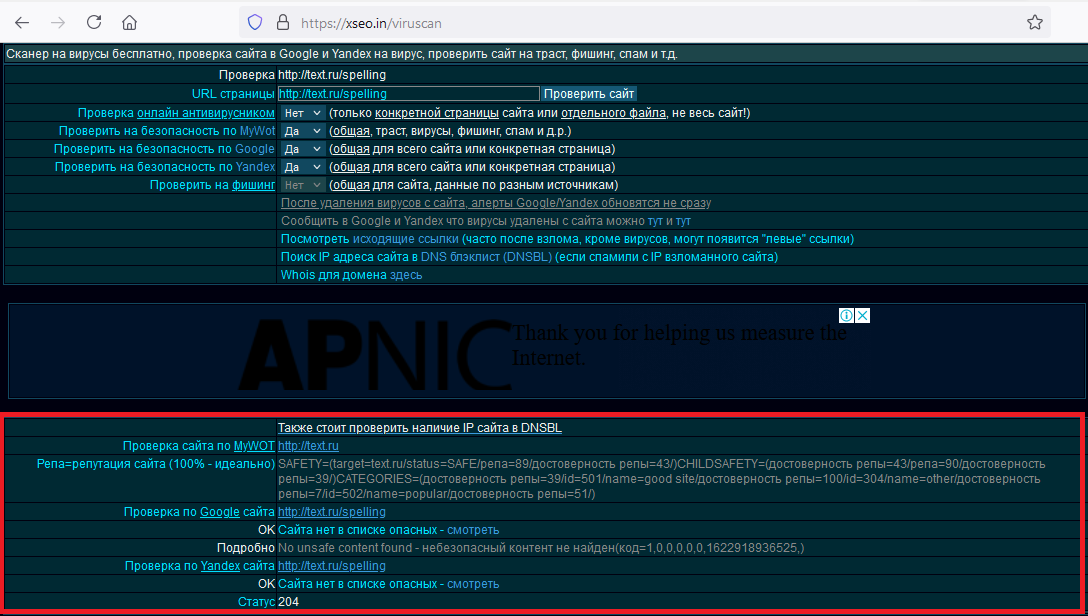The height and width of the screenshot is (616, 1088).
Task: Expand the online antivirus dropdown set to Нет
Action: 302,113
